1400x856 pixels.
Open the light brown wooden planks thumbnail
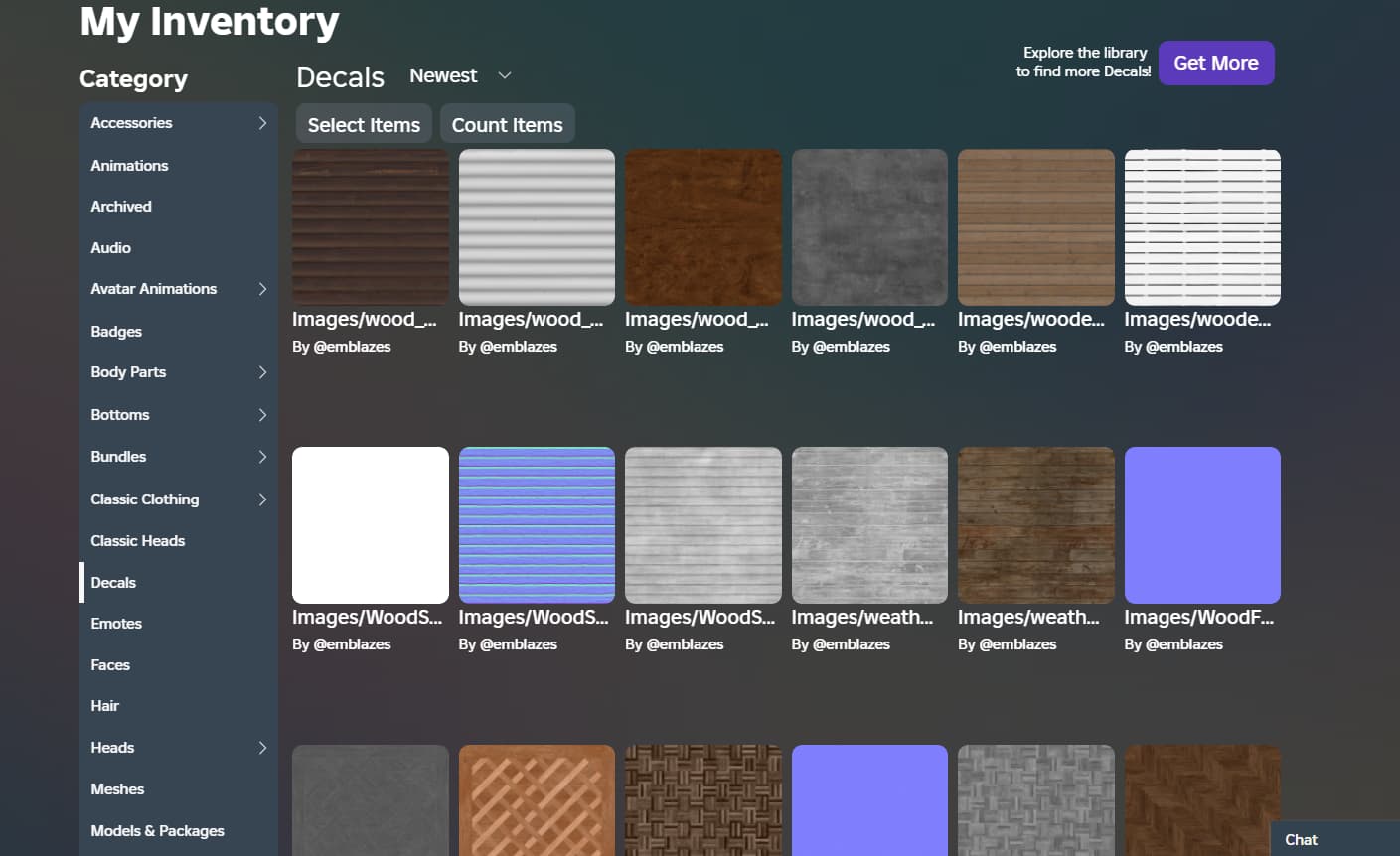(1036, 227)
